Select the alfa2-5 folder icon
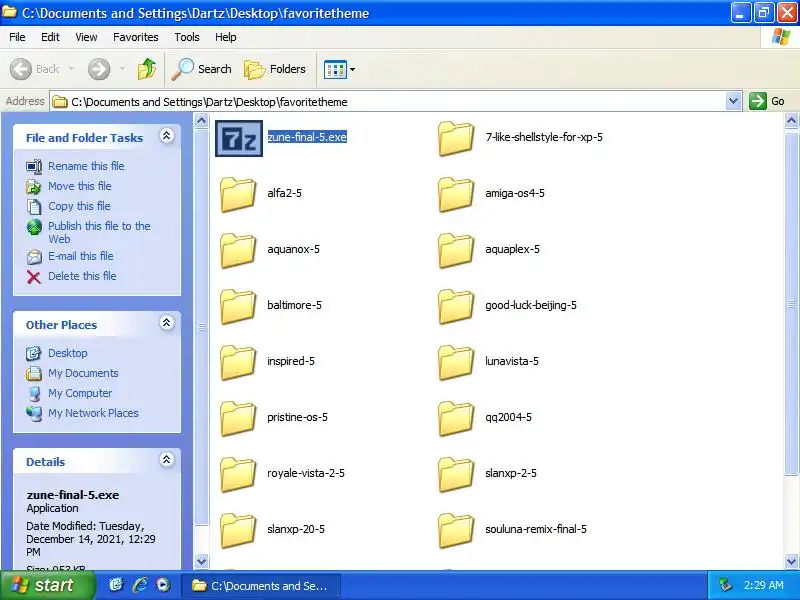This screenshot has width=800, height=600. (238, 194)
